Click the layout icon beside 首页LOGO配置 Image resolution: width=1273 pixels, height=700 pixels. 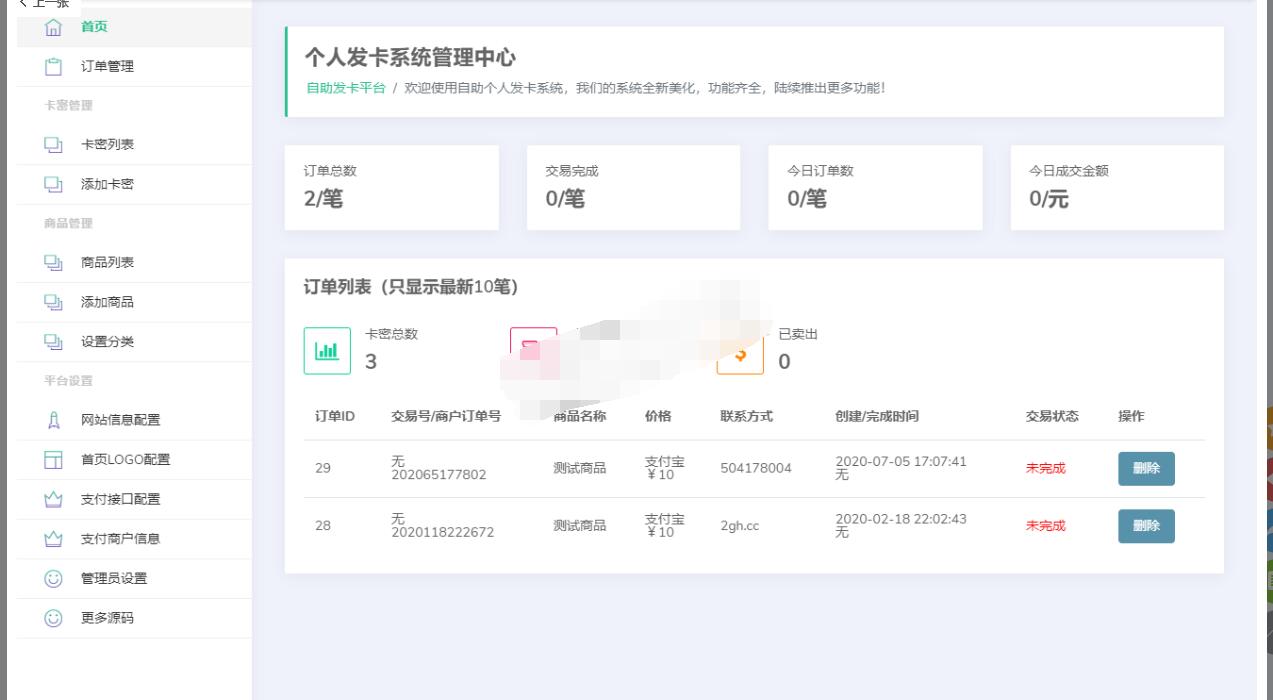point(53,460)
